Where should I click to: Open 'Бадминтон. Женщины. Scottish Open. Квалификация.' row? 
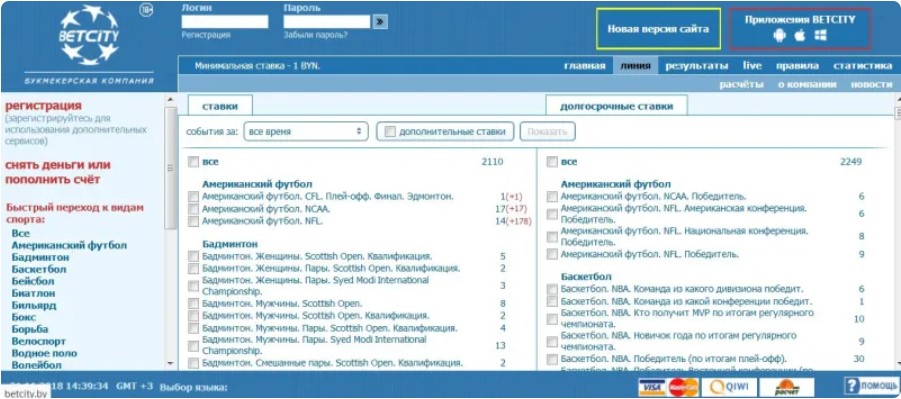(x=317, y=256)
